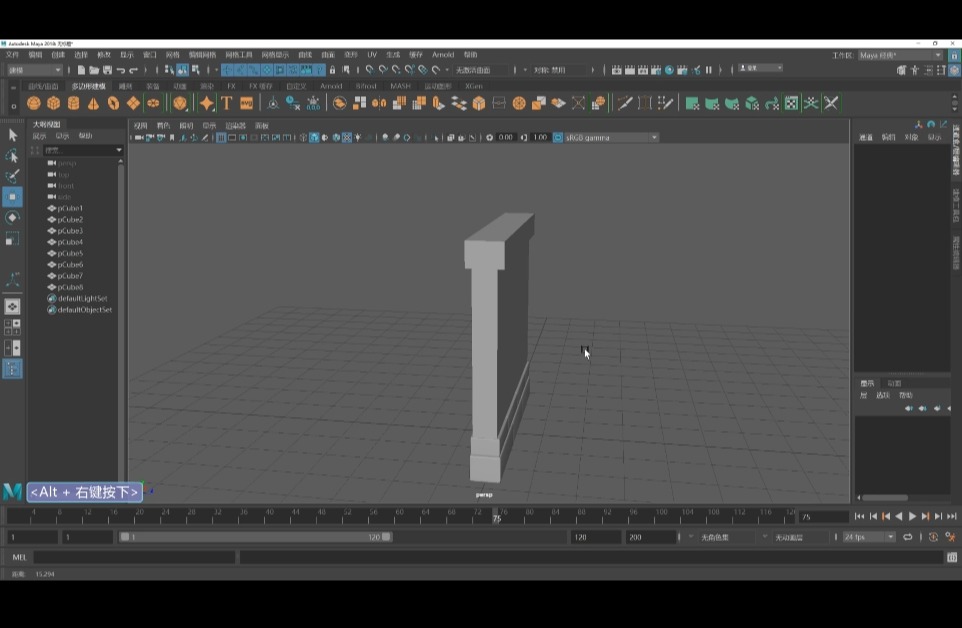The height and width of the screenshot is (628, 962).
Task: Switch to the MASH shelf tab
Action: [x=400, y=86]
